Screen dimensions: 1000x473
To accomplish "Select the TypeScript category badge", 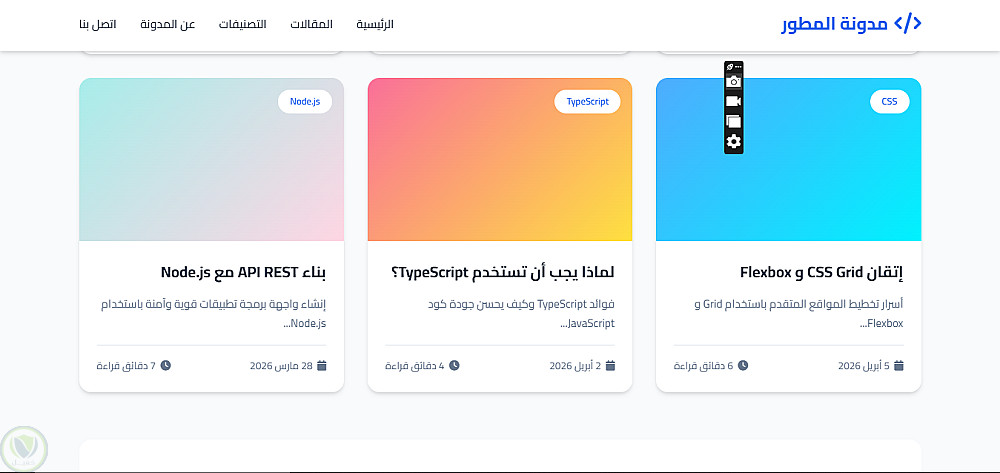I will (587, 101).
